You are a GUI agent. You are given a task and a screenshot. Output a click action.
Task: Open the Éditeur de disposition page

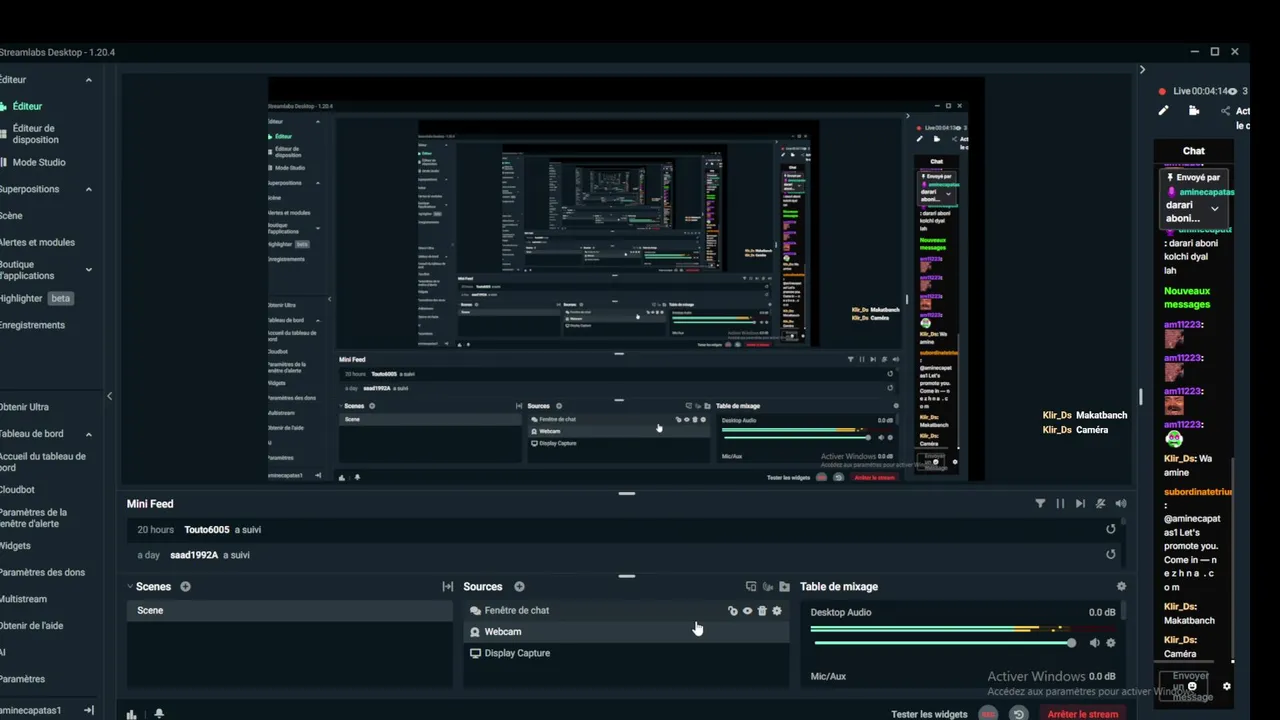(35, 134)
